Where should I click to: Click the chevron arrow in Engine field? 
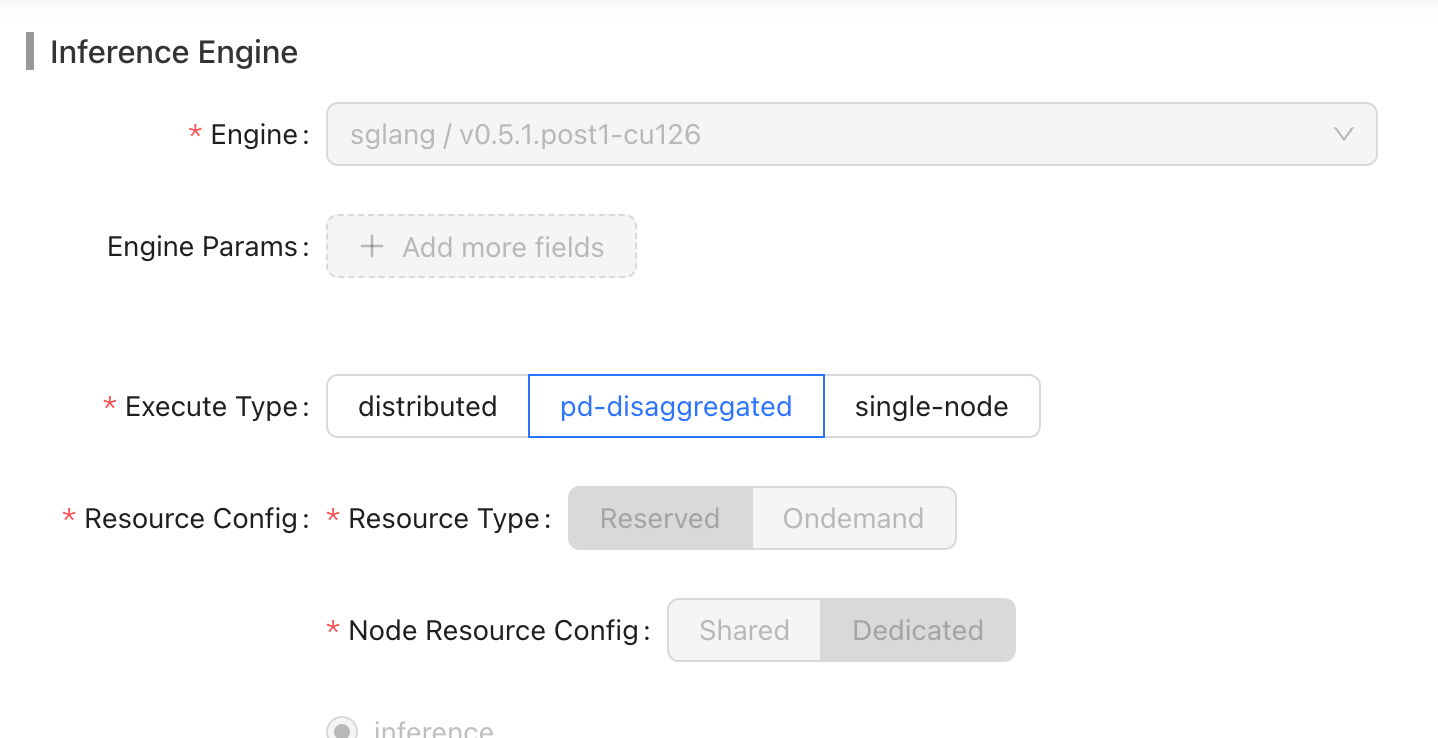pos(1344,134)
